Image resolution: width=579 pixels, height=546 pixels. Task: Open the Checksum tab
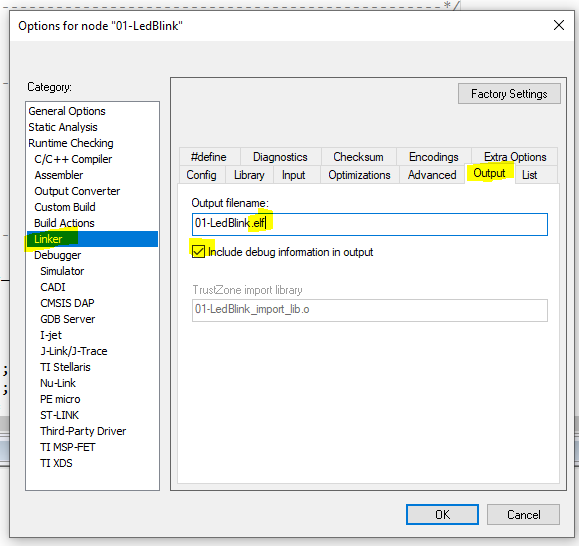pyautogui.click(x=358, y=157)
